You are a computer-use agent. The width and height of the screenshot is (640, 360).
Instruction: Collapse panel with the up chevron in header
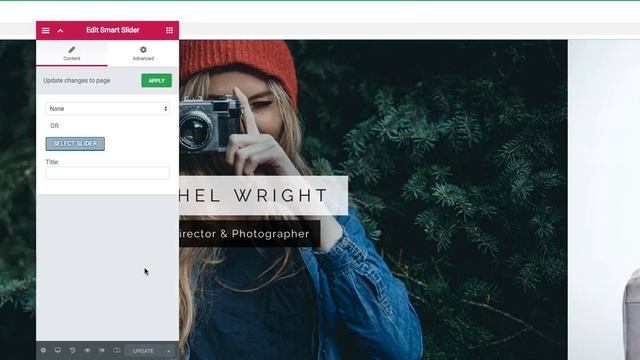[60, 31]
